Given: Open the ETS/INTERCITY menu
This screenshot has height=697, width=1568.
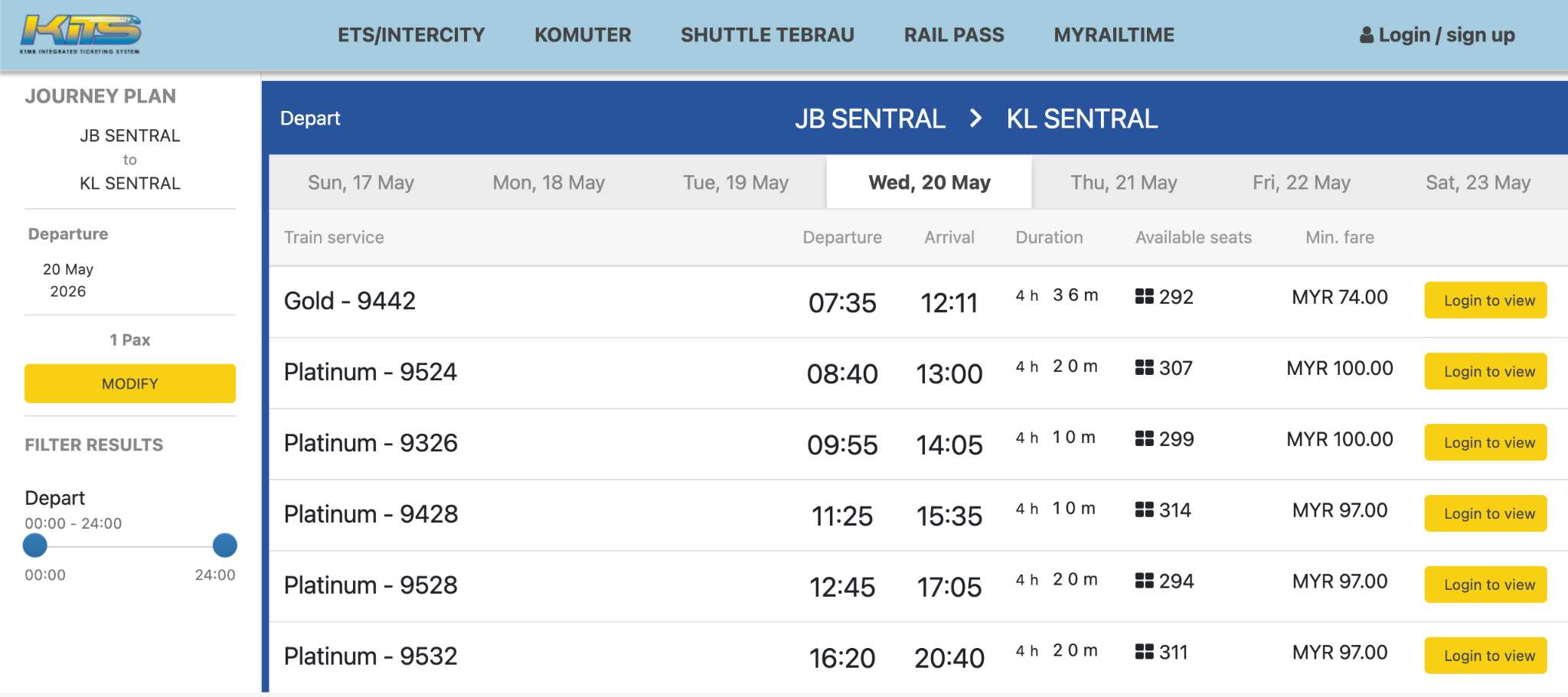Looking at the screenshot, I should pos(411,35).
